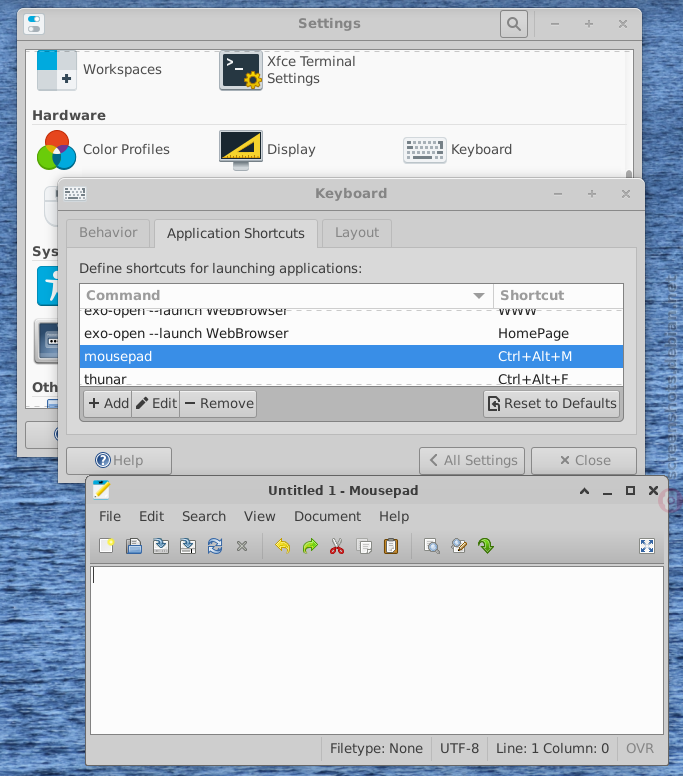Open Keyboard item in Settings Hardware section
The image size is (683, 776).
457,149
